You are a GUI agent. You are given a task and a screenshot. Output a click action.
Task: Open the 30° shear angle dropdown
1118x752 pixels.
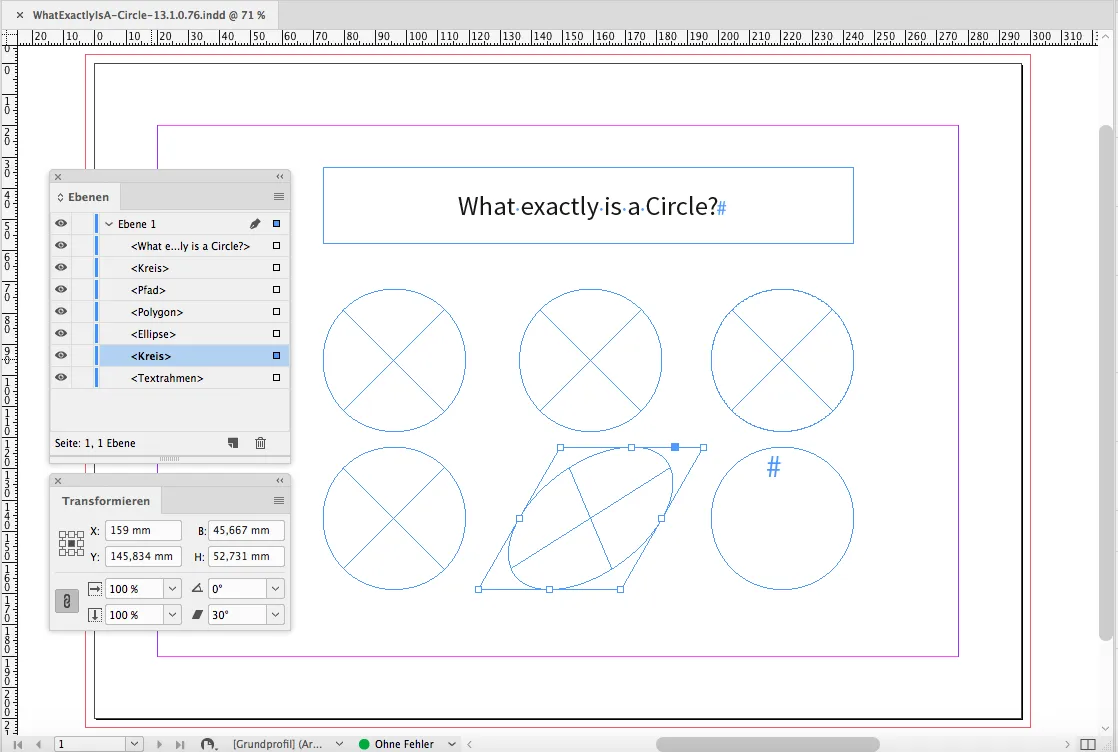(x=273, y=614)
